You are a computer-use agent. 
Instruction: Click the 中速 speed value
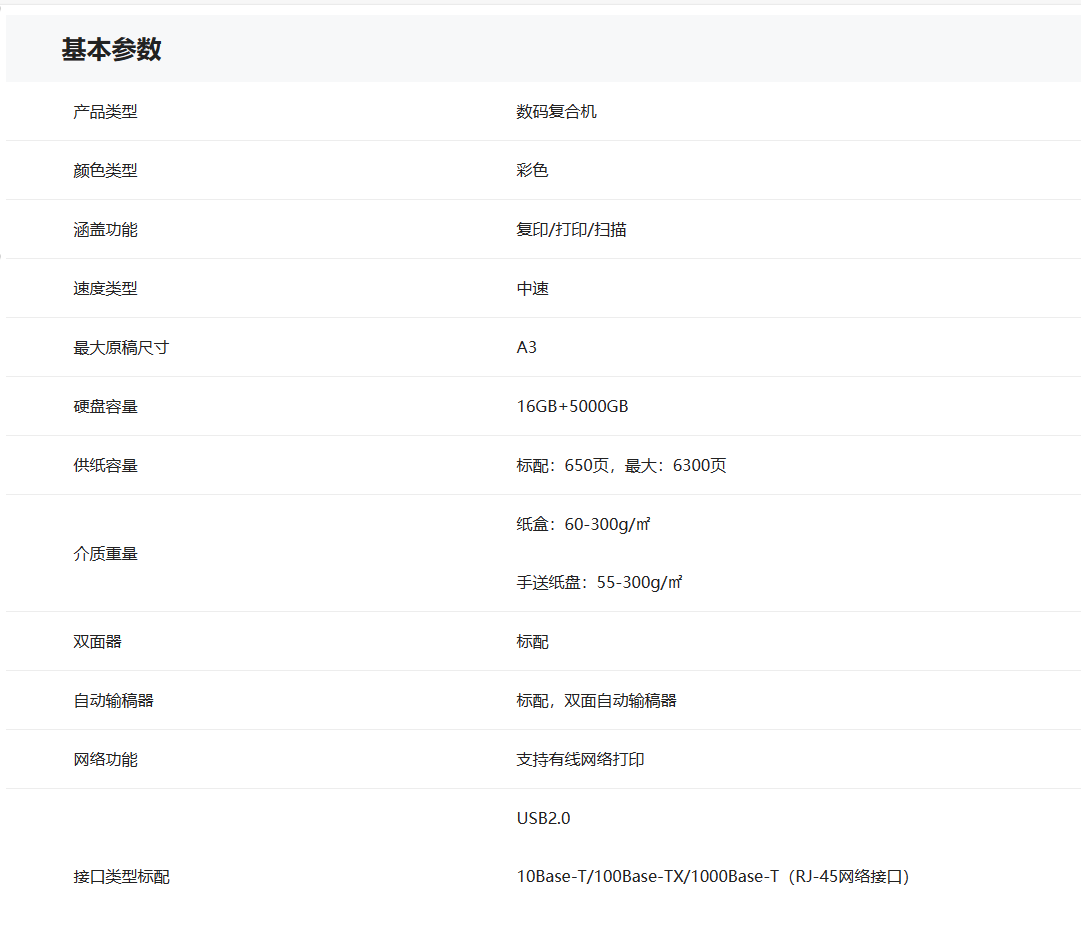tap(532, 289)
